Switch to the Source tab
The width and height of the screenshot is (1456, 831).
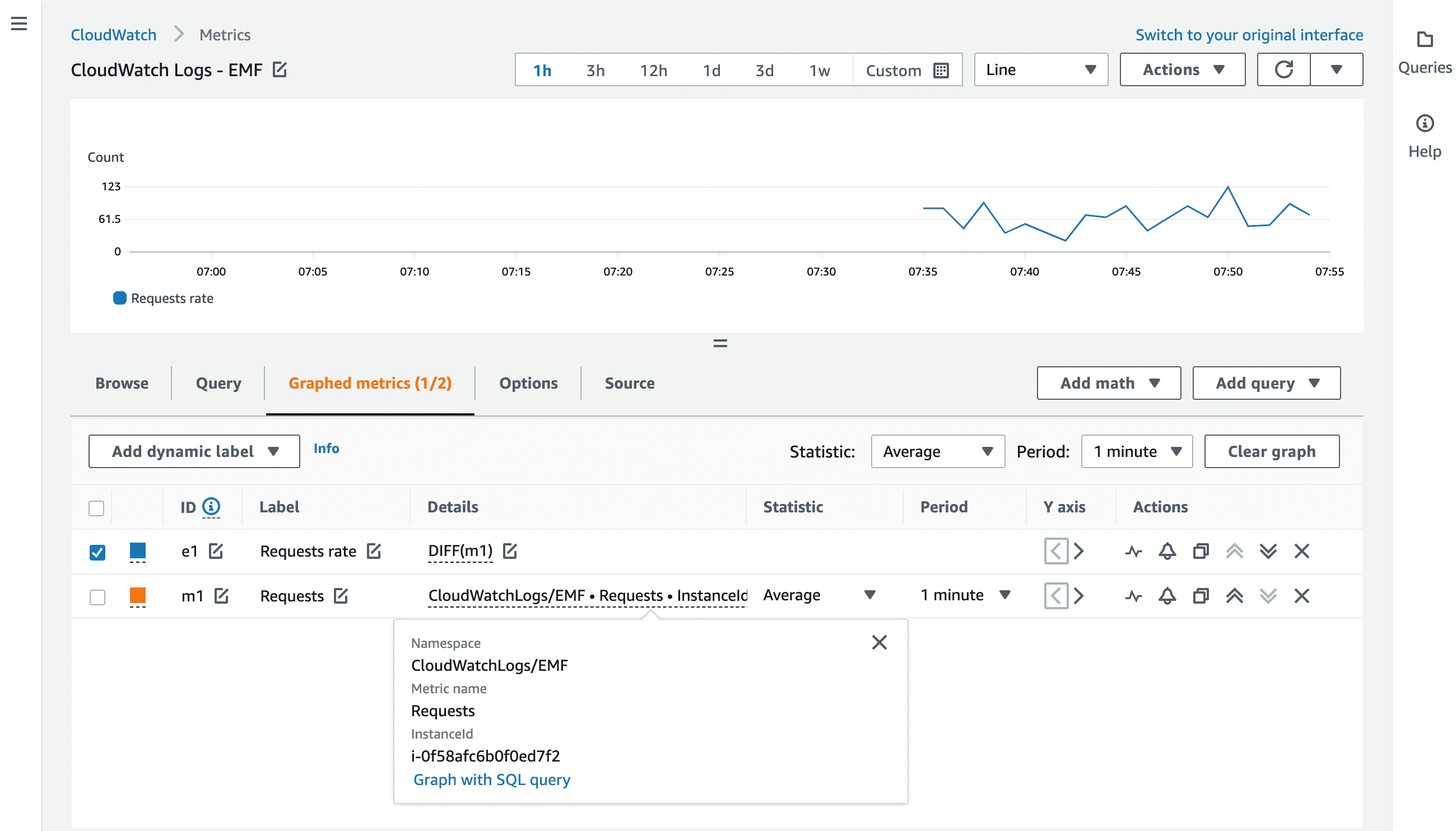pyautogui.click(x=630, y=383)
